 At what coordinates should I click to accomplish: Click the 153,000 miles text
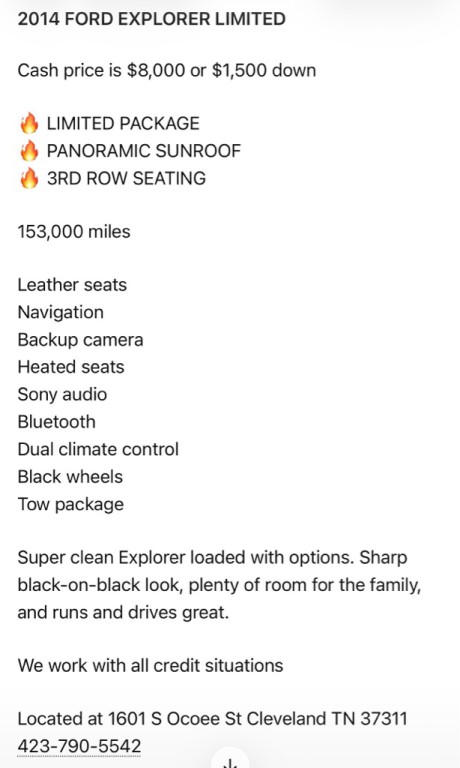(74, 232)
